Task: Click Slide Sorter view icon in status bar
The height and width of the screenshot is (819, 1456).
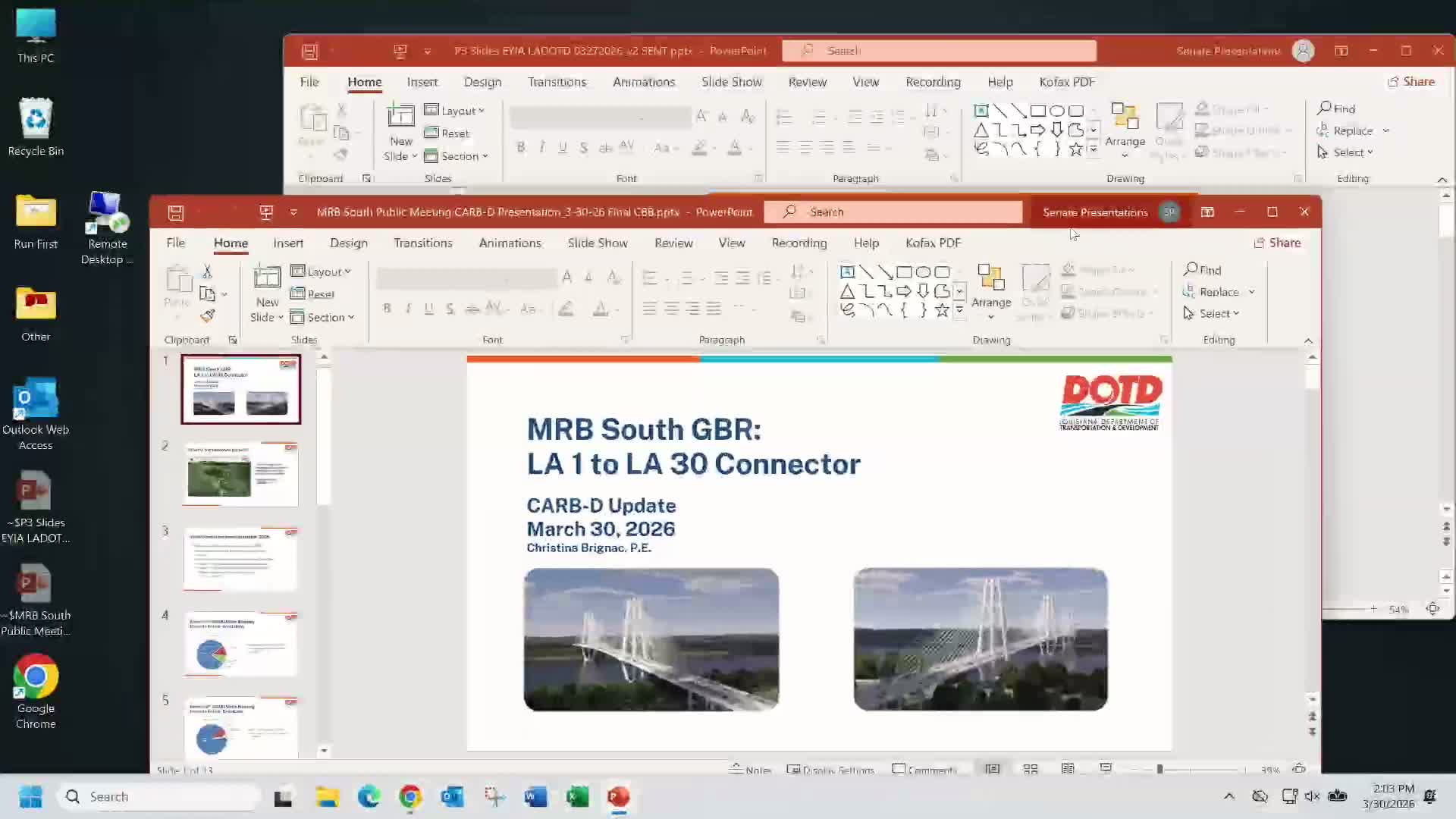Action: click(1030, 769)
